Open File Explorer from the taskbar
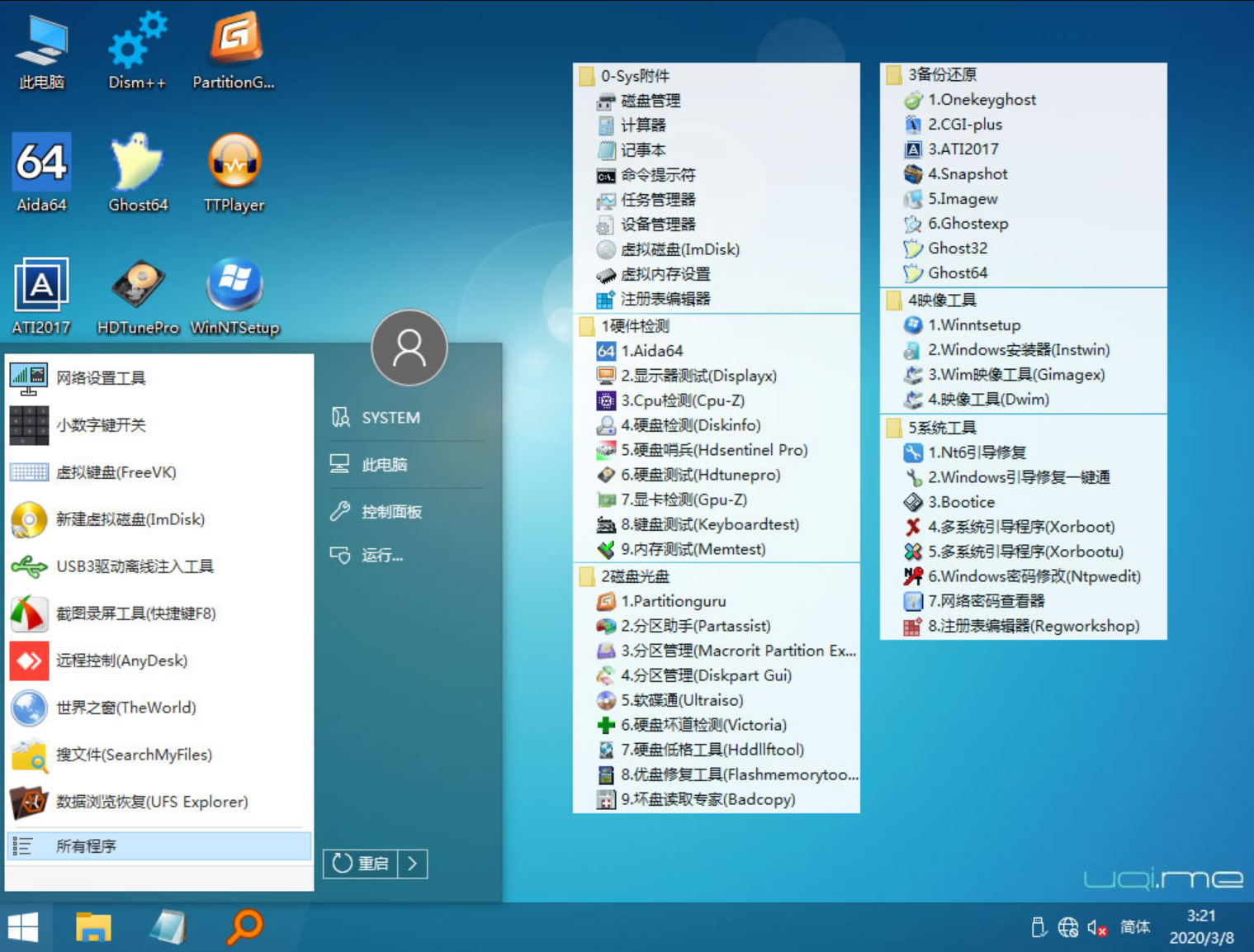The image size is (1254, 952). coord(93,927)
